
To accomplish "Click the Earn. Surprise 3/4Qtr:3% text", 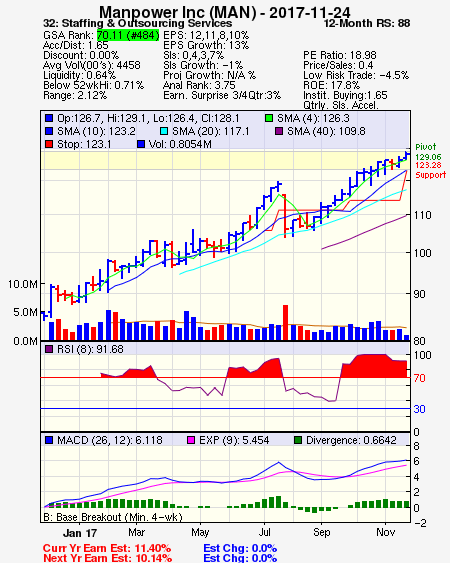I will coord(222,96).
